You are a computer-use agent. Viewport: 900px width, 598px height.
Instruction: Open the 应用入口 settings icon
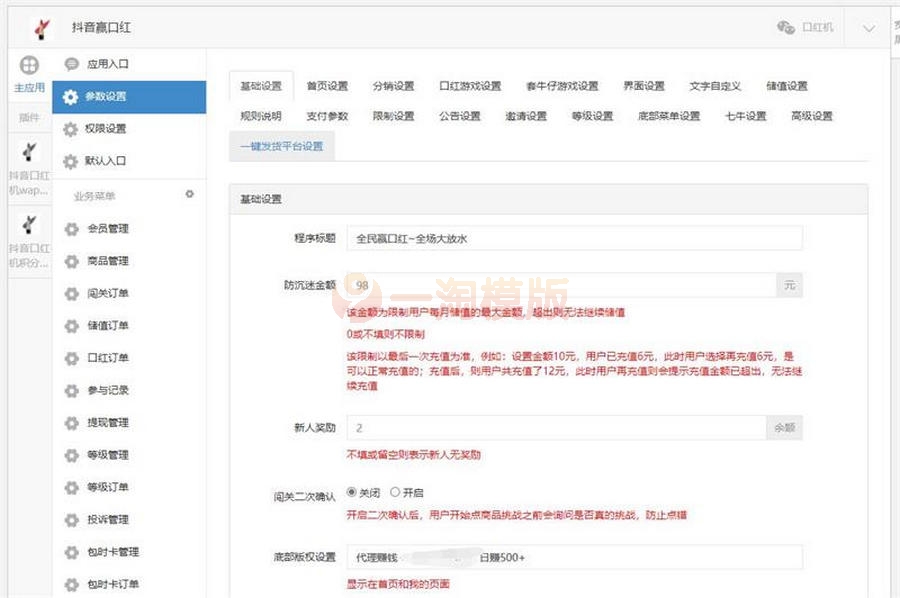tap(70, 62)
